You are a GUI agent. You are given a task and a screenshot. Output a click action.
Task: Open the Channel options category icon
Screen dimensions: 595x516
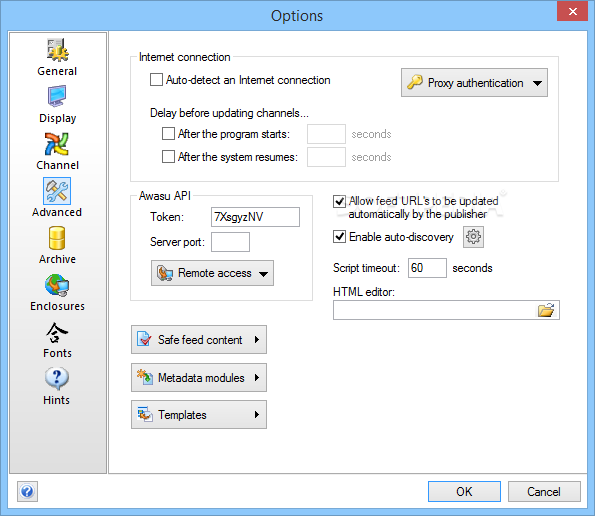click(x=57, y=144)
